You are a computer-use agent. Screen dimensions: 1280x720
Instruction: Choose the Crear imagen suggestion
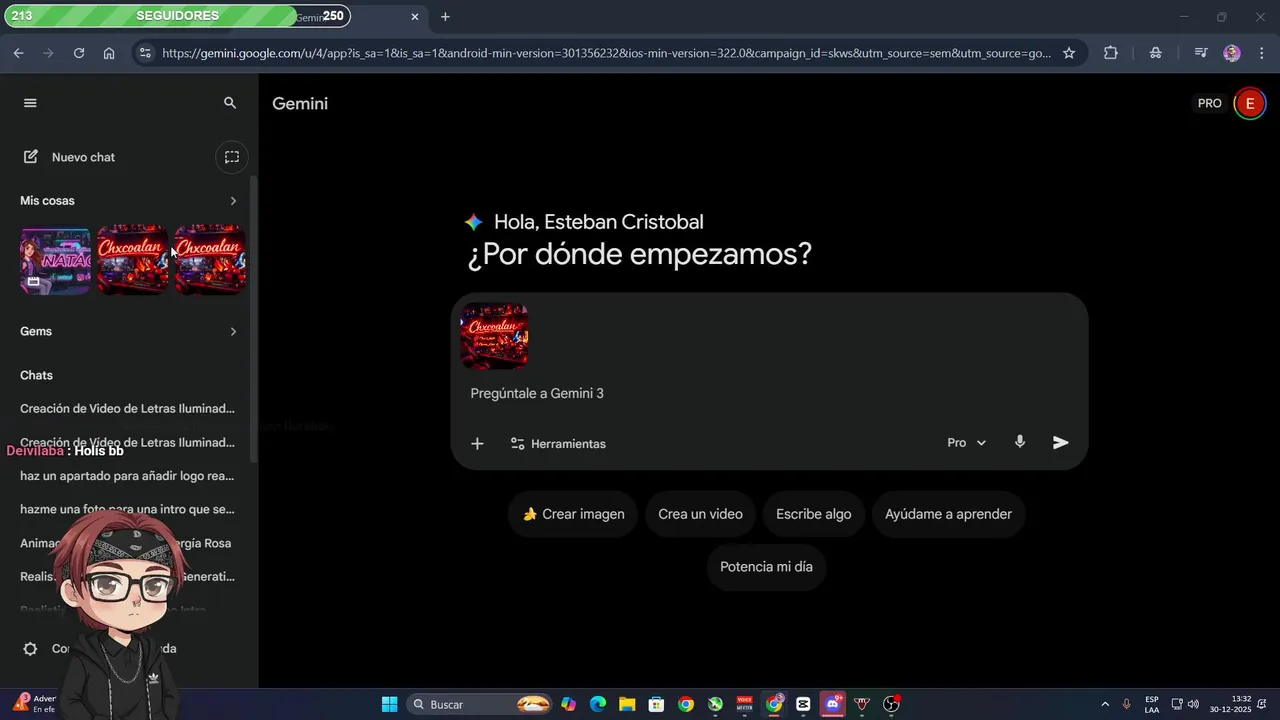click(573, 514)
